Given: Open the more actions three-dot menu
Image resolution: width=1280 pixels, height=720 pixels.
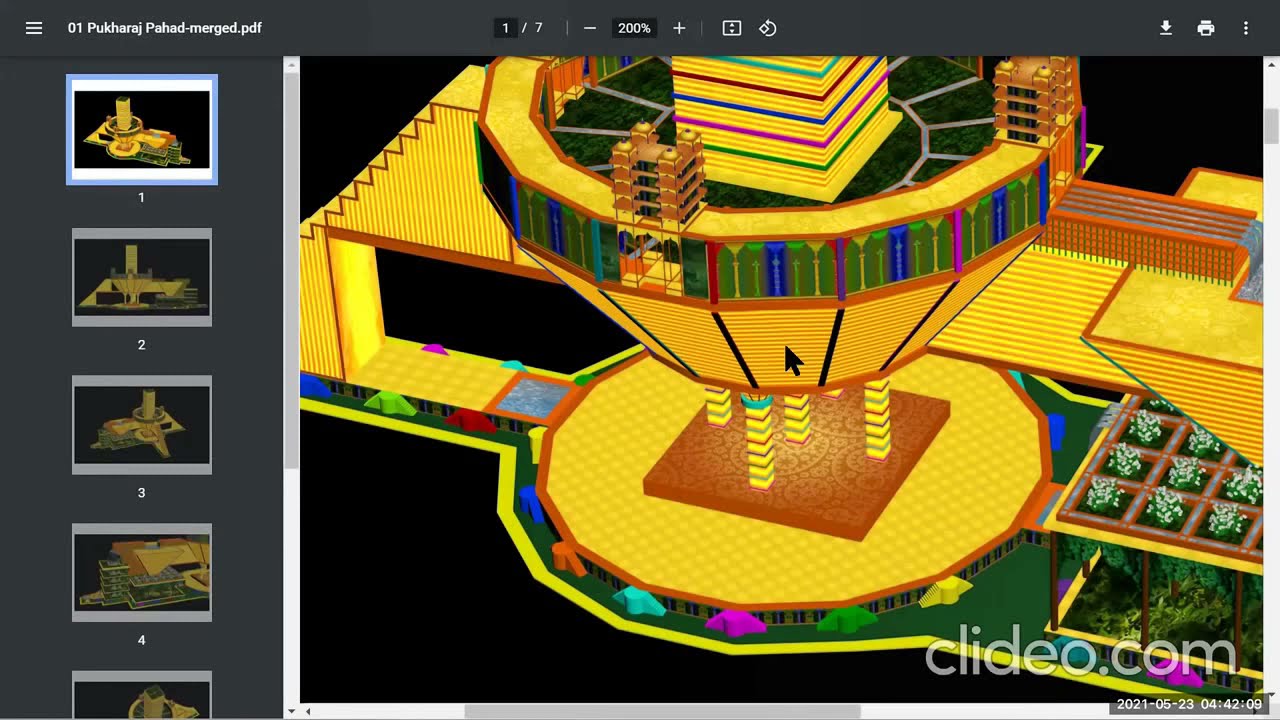Looking at the screenshot, I should (1246, 28).
